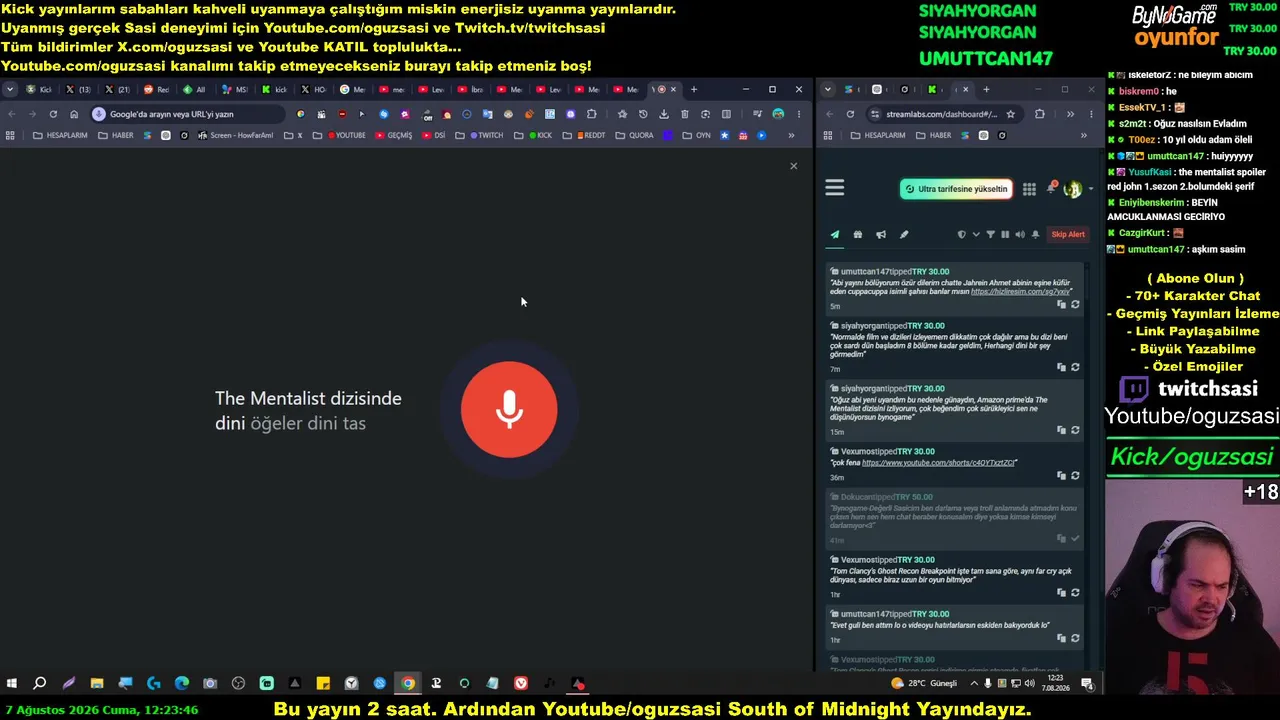This screenshot has height=720, width=1280.
Task: Open the YOUTUBE bookmark folder
Action: pos(346,135)
